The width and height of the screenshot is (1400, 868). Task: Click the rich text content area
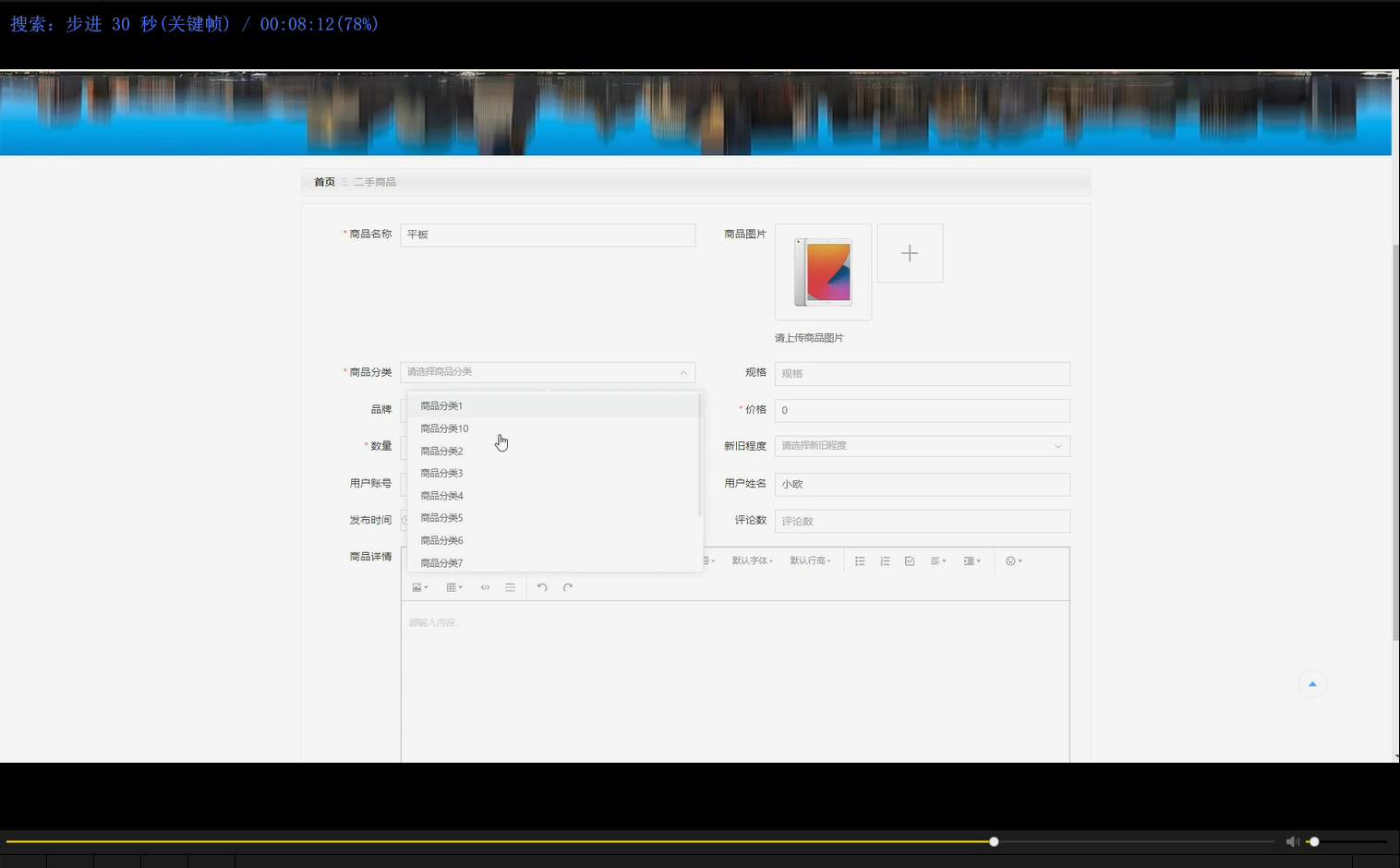pos(735,681)
